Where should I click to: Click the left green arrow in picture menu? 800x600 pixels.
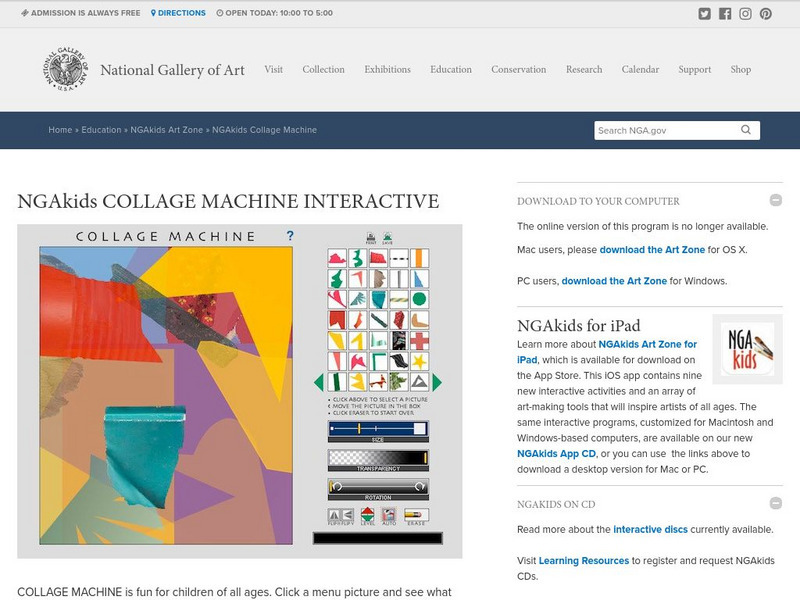(320, 380)
